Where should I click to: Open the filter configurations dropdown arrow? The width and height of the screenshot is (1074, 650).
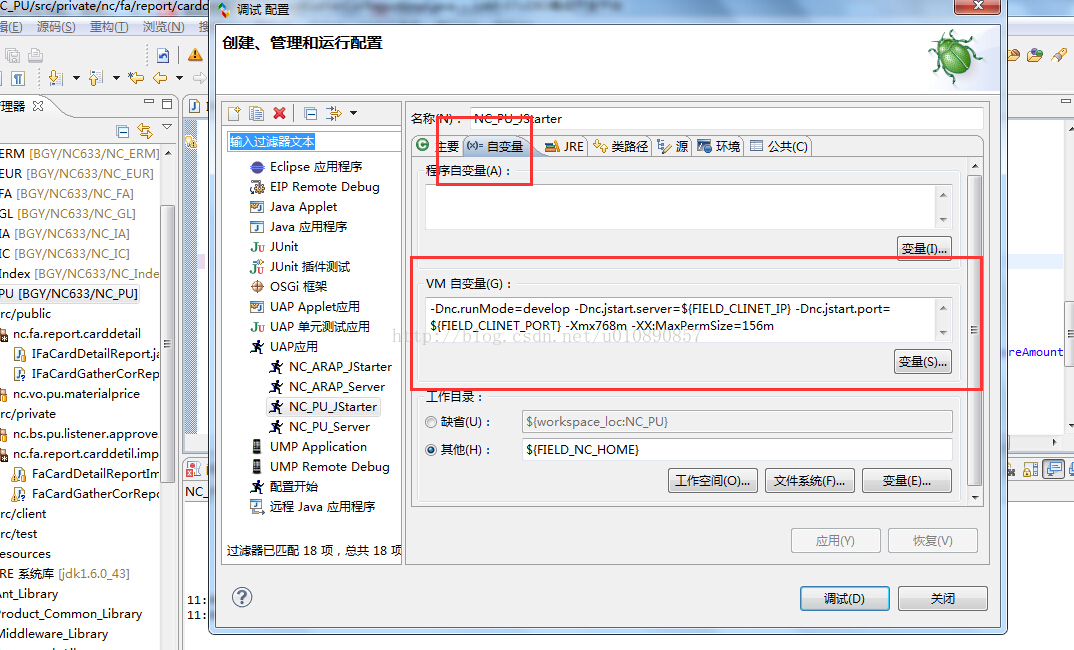pyautogui.click(x=353, y=113)
